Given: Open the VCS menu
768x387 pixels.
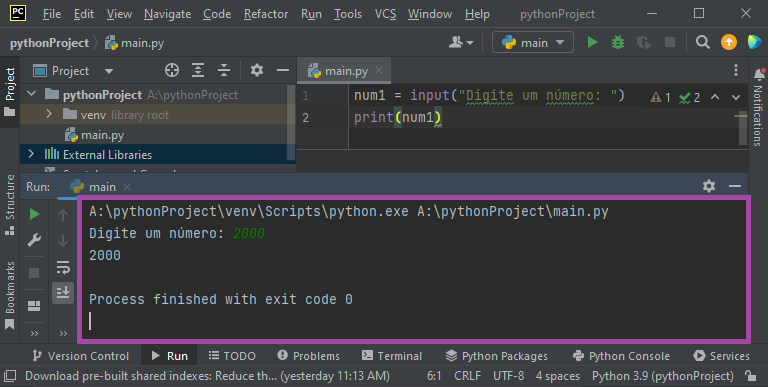Looking at the screenshot, I should tap(385, 14).
